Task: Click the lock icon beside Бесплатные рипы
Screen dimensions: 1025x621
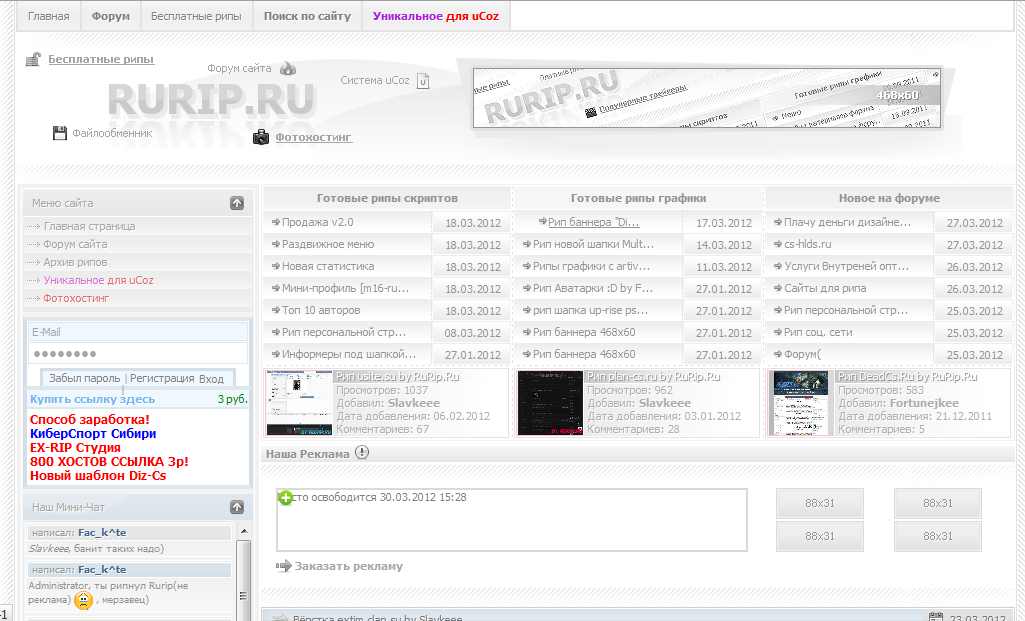Action: coord(33,59)
